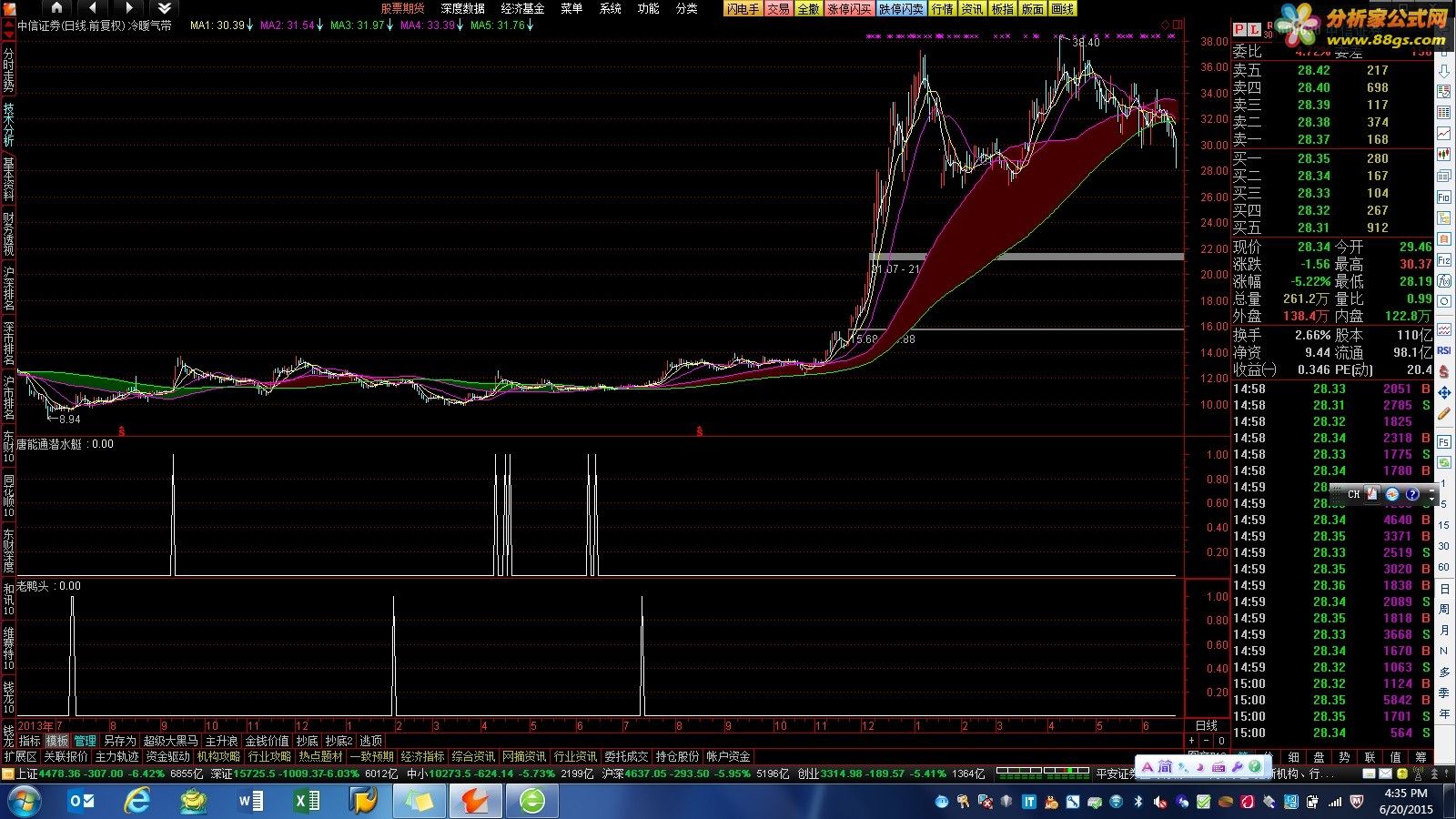Click the 全撤 button
This screenshot has width=1456, height=819.
point(808,9)
